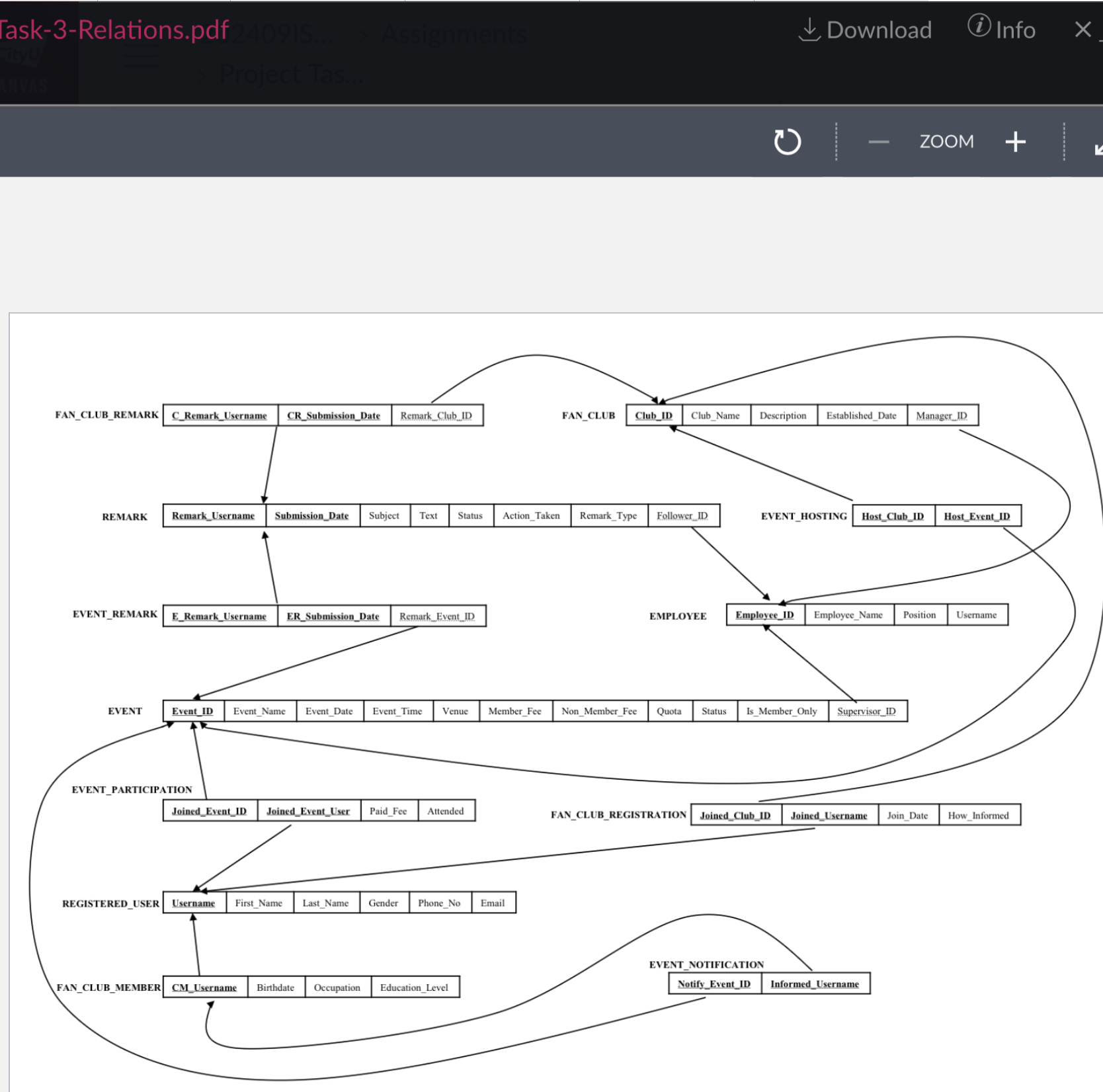Screen dimensions: 1103x1092
Task: Click the 'Attended' attribute cell
Action: 446,811
